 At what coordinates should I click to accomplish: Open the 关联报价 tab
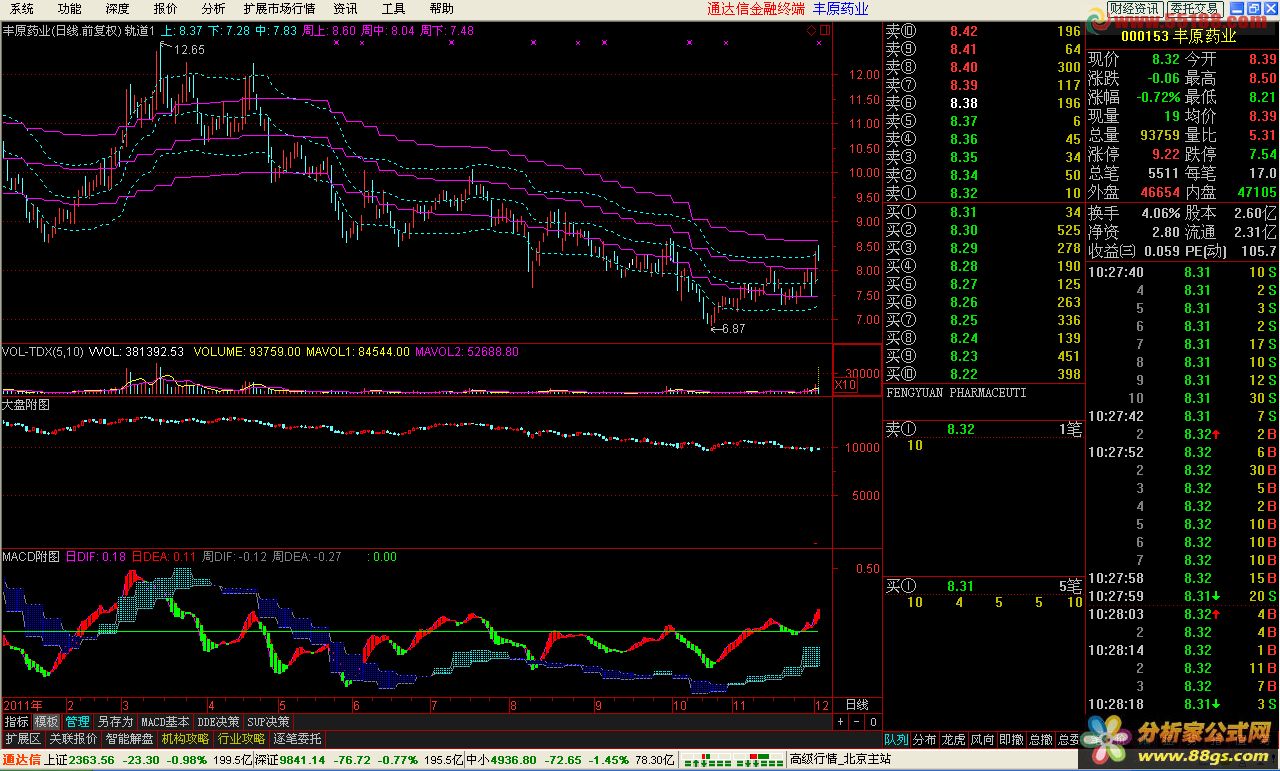[x=73, y=739]
